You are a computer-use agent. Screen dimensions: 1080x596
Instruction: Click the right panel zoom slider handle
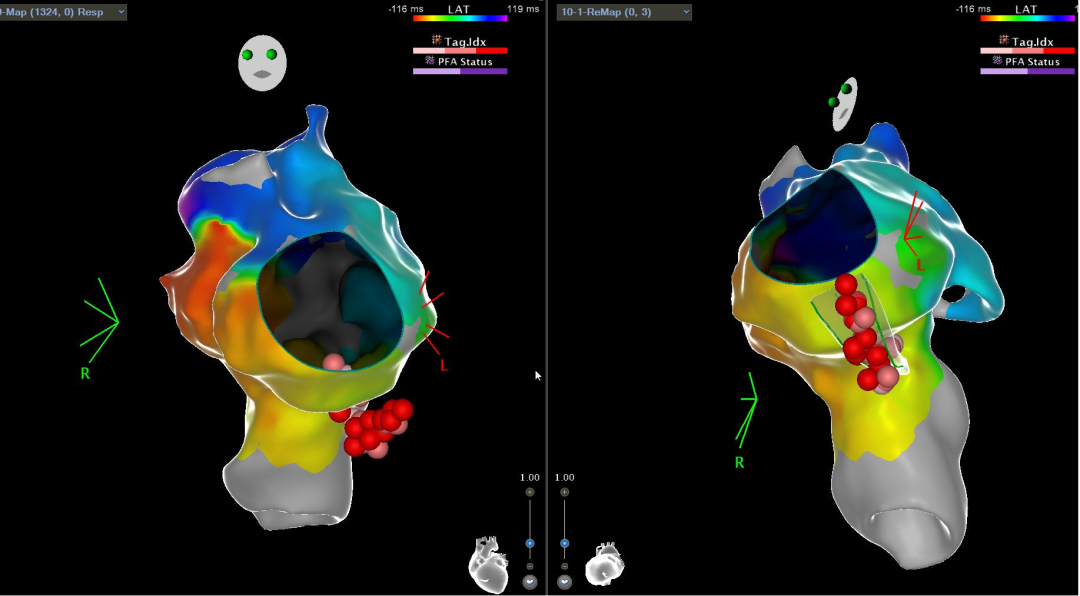(x=565, y=544)
